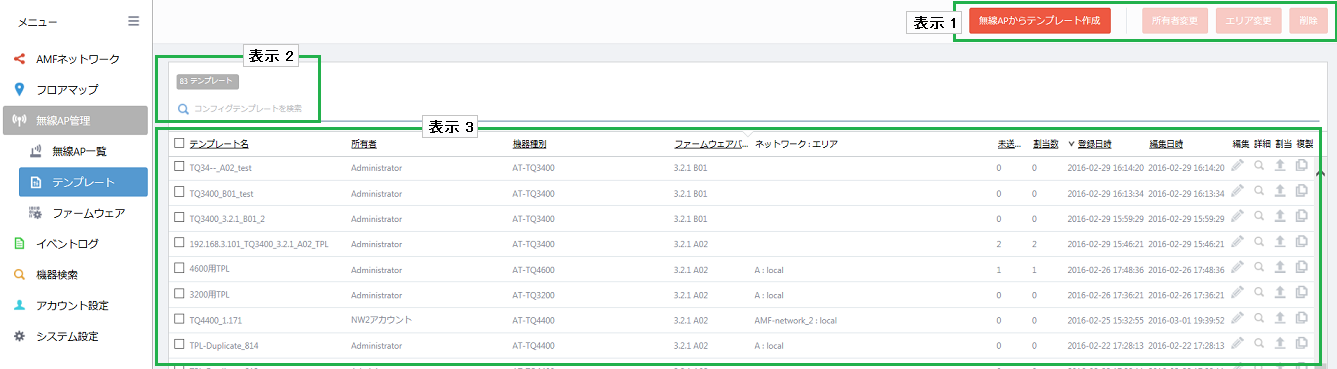Check the select-all checkbox in table header
This screenshot has height=369, width=1337.
click(x=179, y=143)
